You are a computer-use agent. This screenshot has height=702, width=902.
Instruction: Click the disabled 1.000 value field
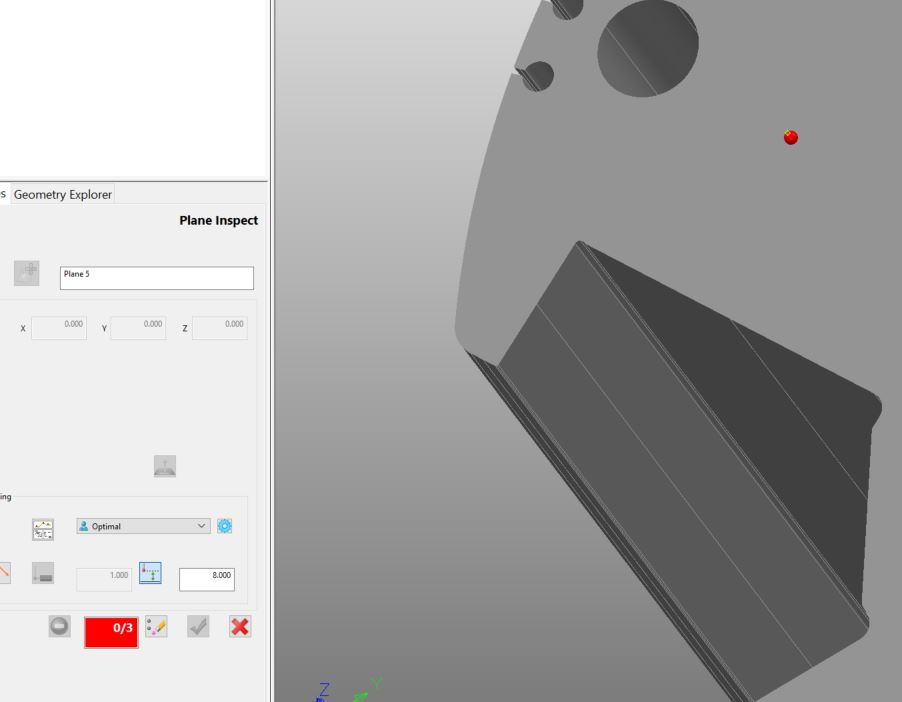click(x=104, y=579)
